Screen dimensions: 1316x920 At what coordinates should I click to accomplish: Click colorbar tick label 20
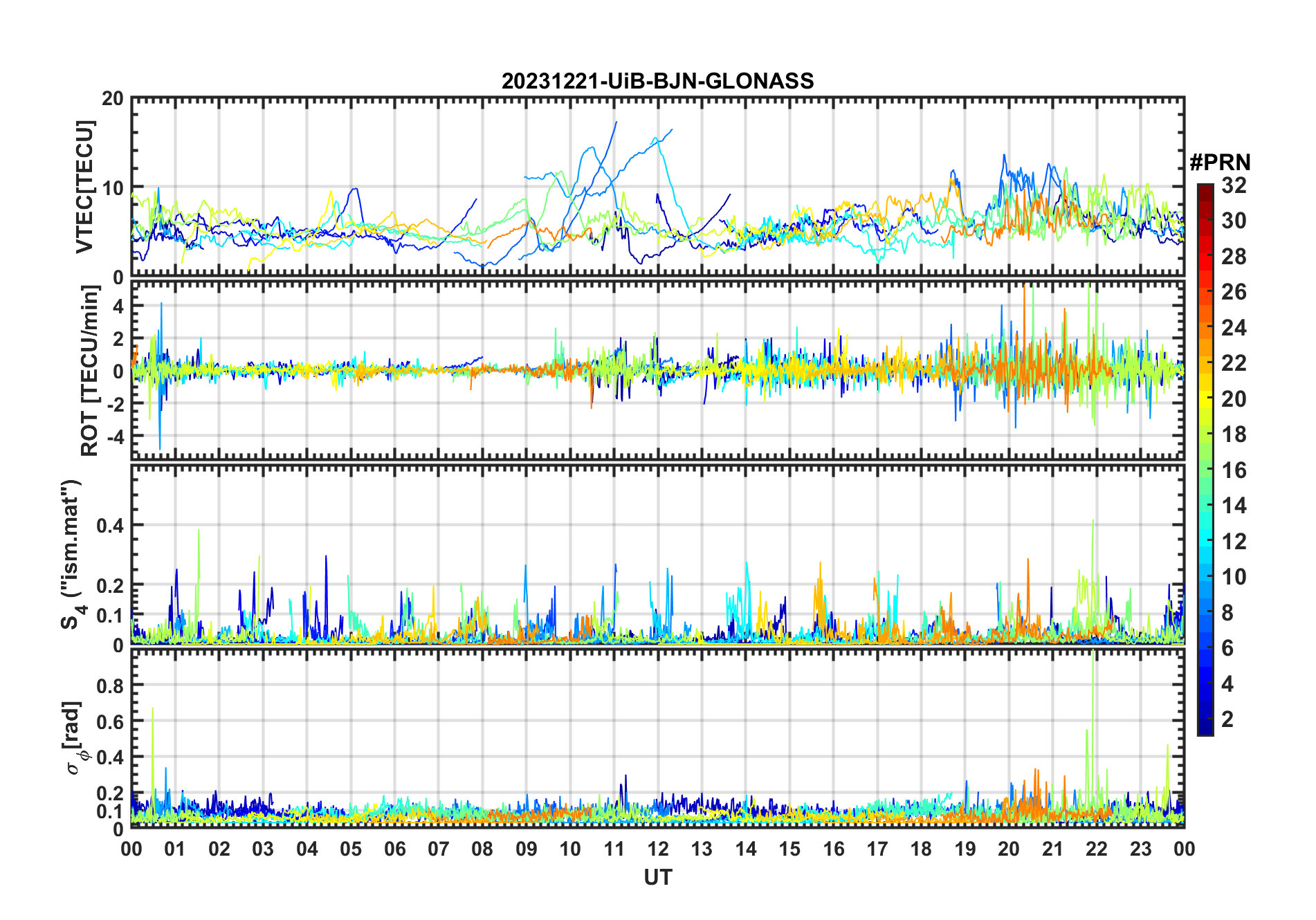tap(1234, 399)
